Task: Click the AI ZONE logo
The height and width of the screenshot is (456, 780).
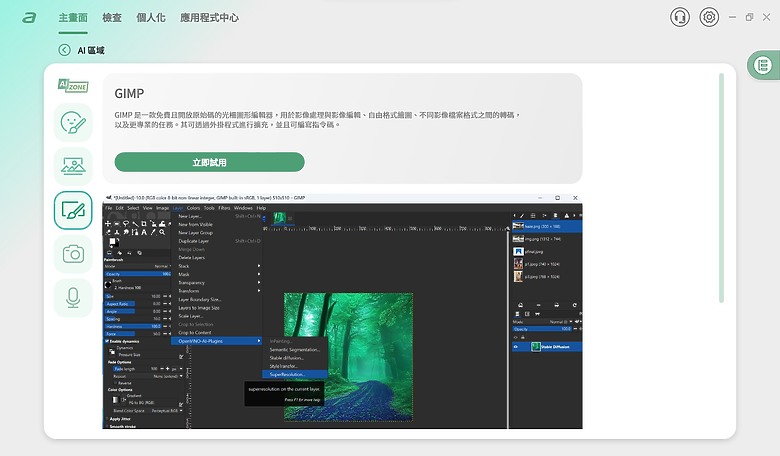Action: pos(73,86)
